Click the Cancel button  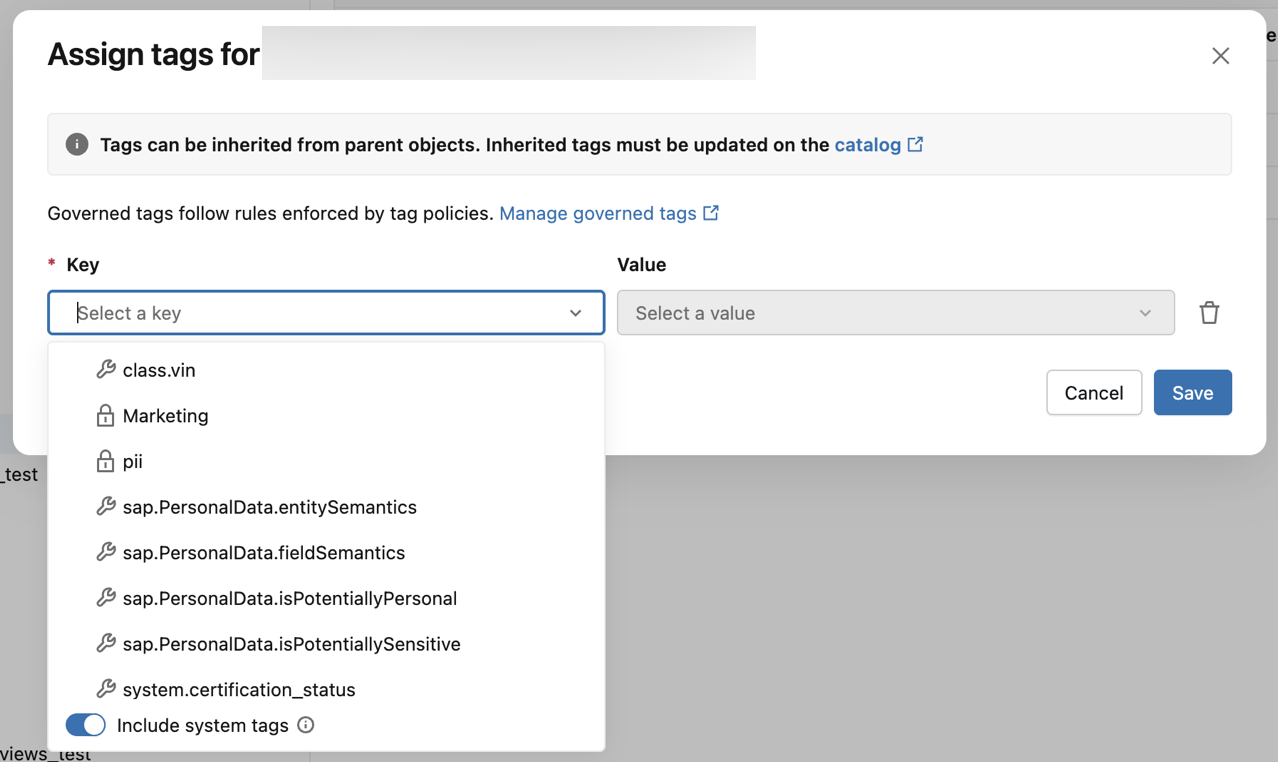(x=1094, y=393)
